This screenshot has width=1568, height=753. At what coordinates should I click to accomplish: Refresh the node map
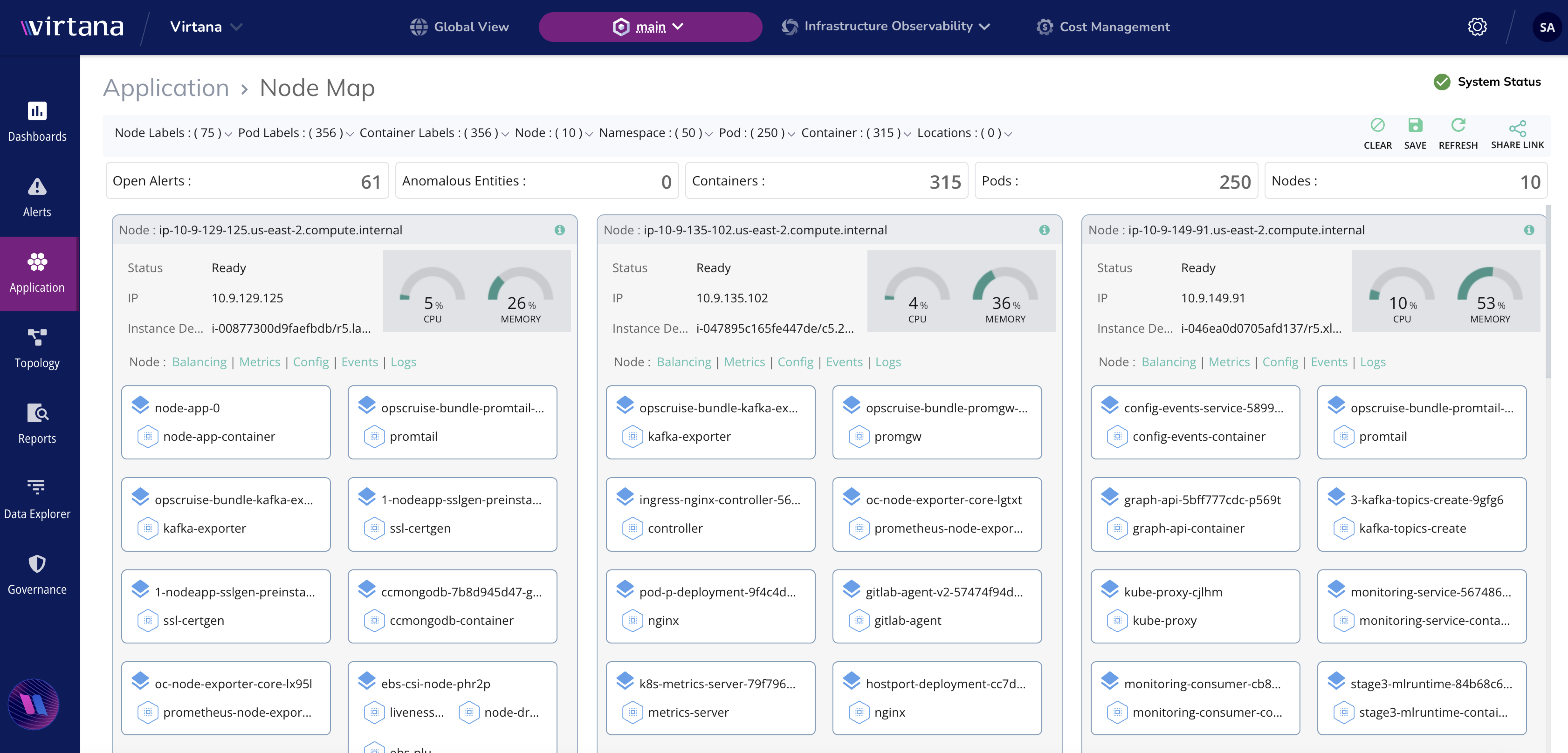pyautogui.click(x=1458, y=133)
